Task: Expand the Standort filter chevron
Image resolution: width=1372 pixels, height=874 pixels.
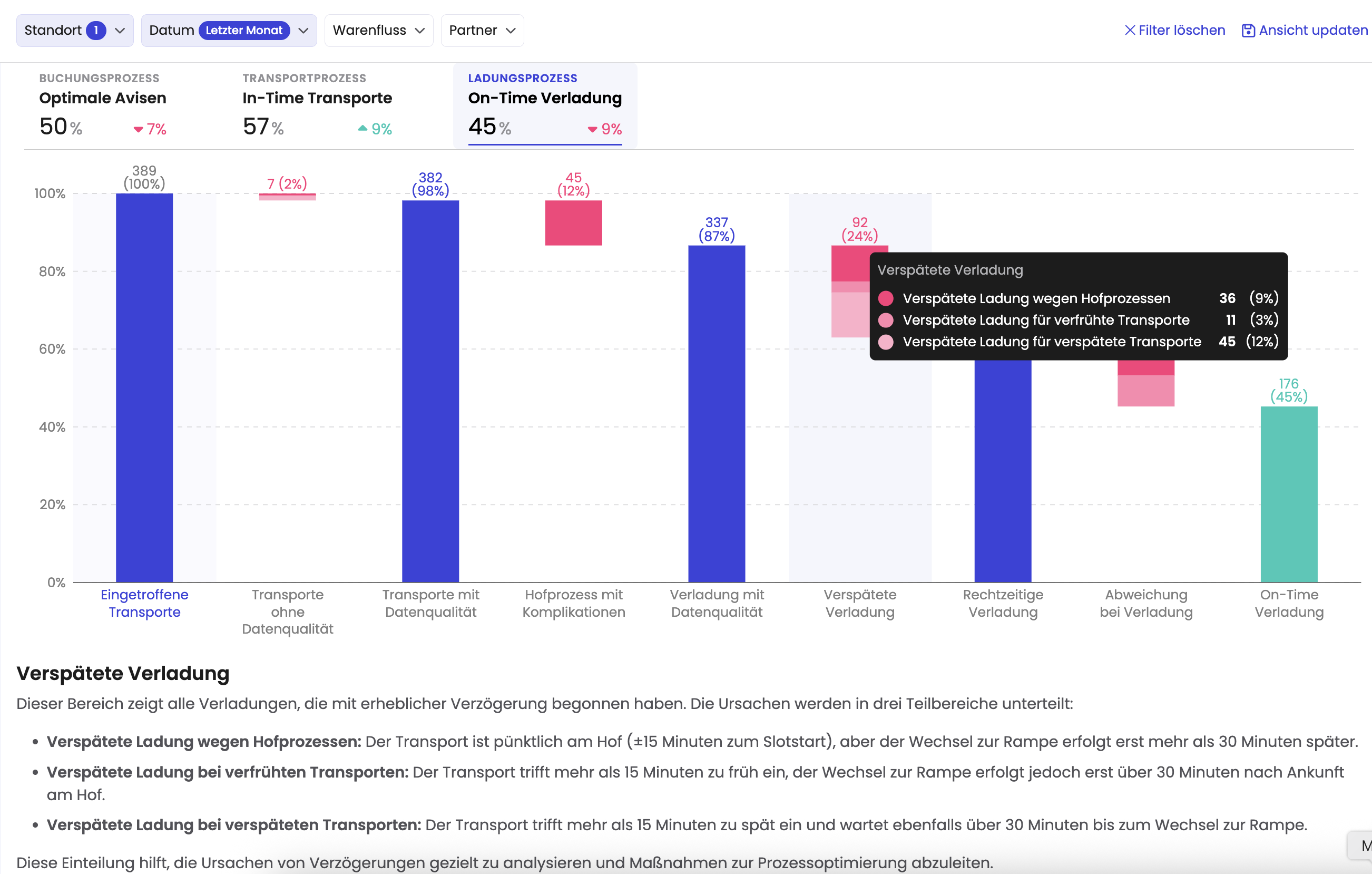Action: tap(120, 30)
